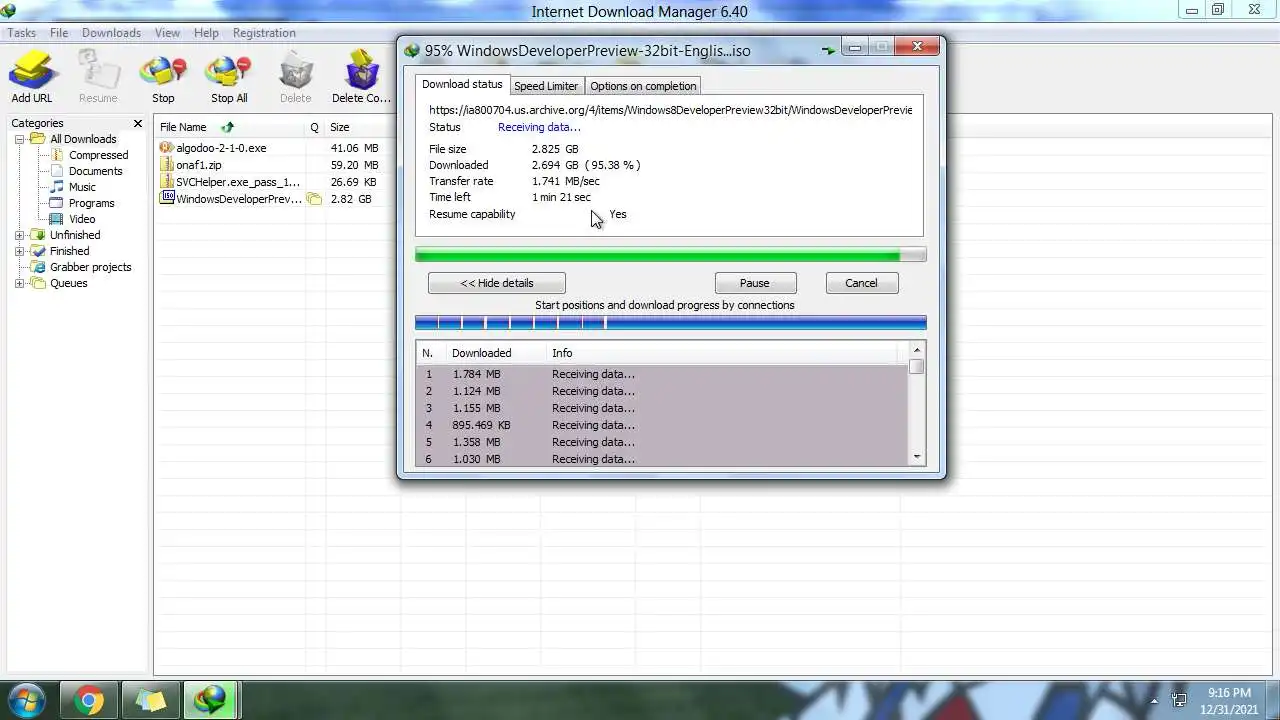Open the Tasks menu
The width and height of the screenshot is (1280, 720).
click(x=22, y=33)
